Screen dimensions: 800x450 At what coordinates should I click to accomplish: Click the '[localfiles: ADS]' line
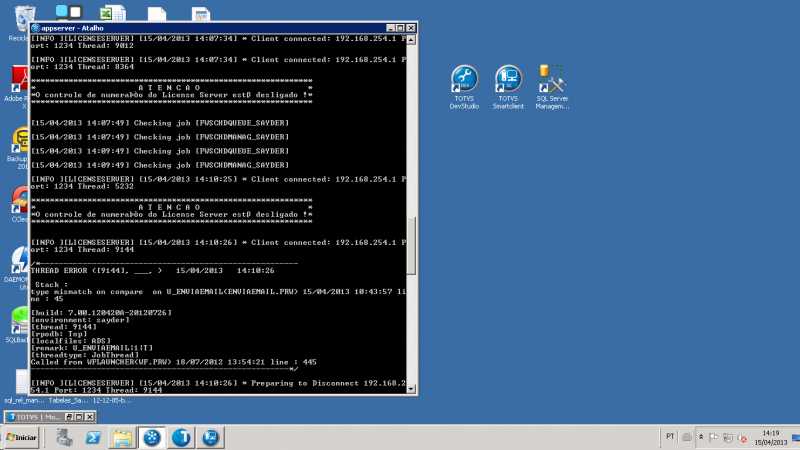click(70, 341)
